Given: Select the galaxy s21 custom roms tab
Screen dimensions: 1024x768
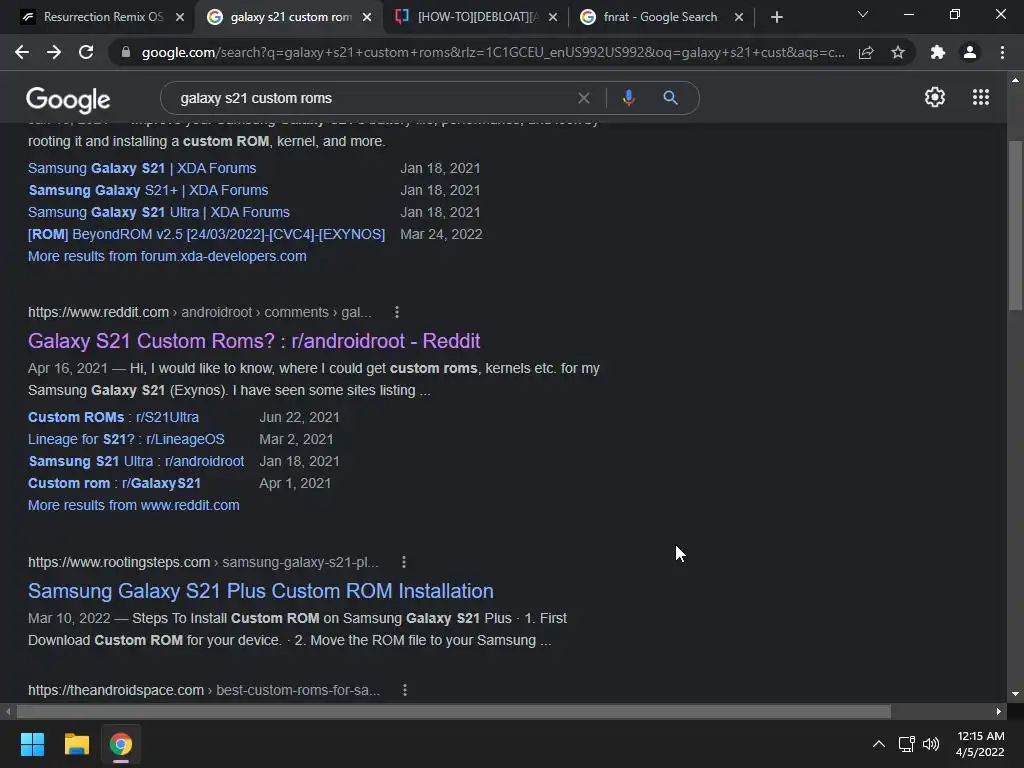Looking at the screenshot, I should [291, 17].
